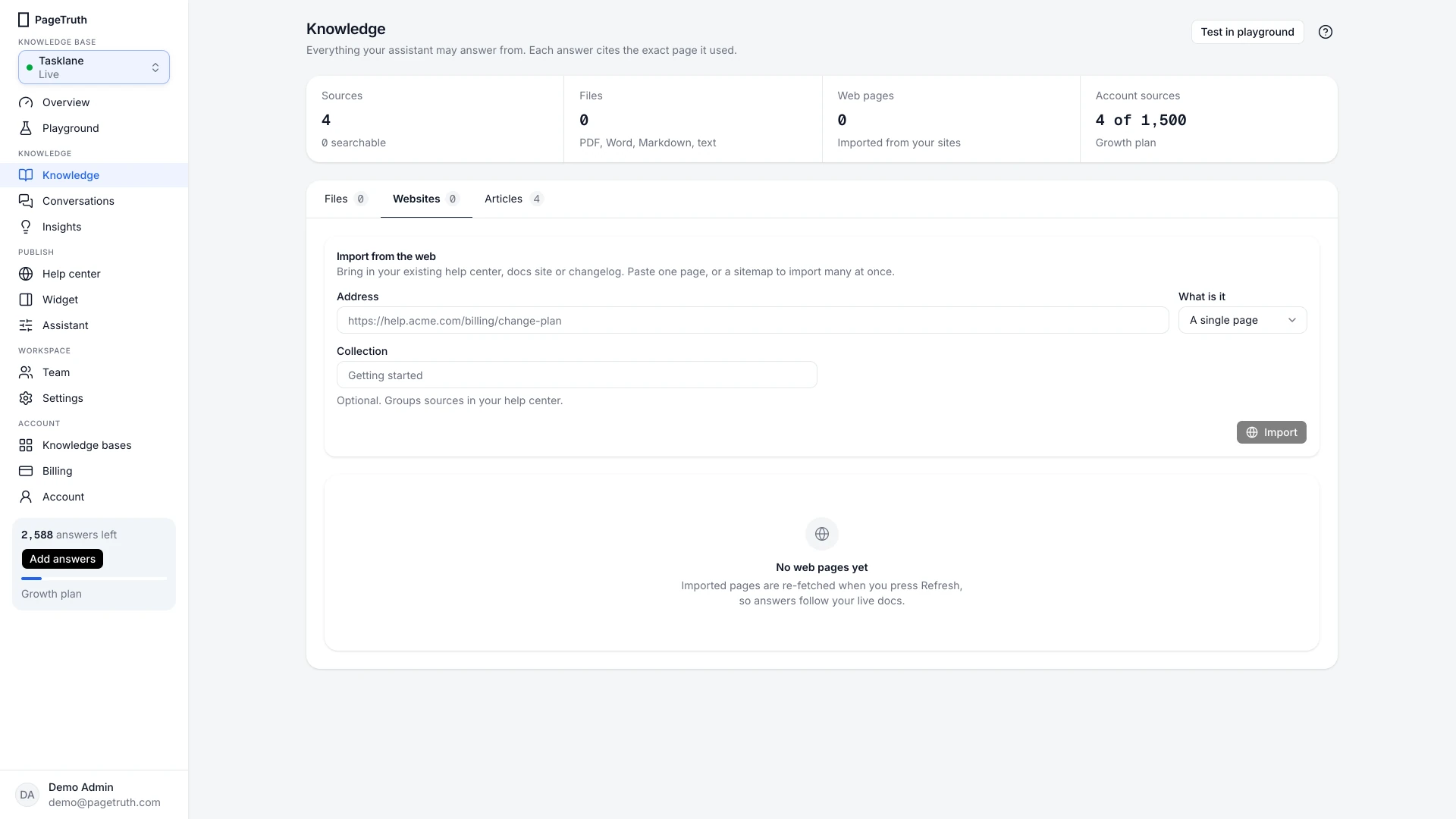1456x819 pixels.
Task: Open the Overview gauge icon
Action: pos(26,102)
